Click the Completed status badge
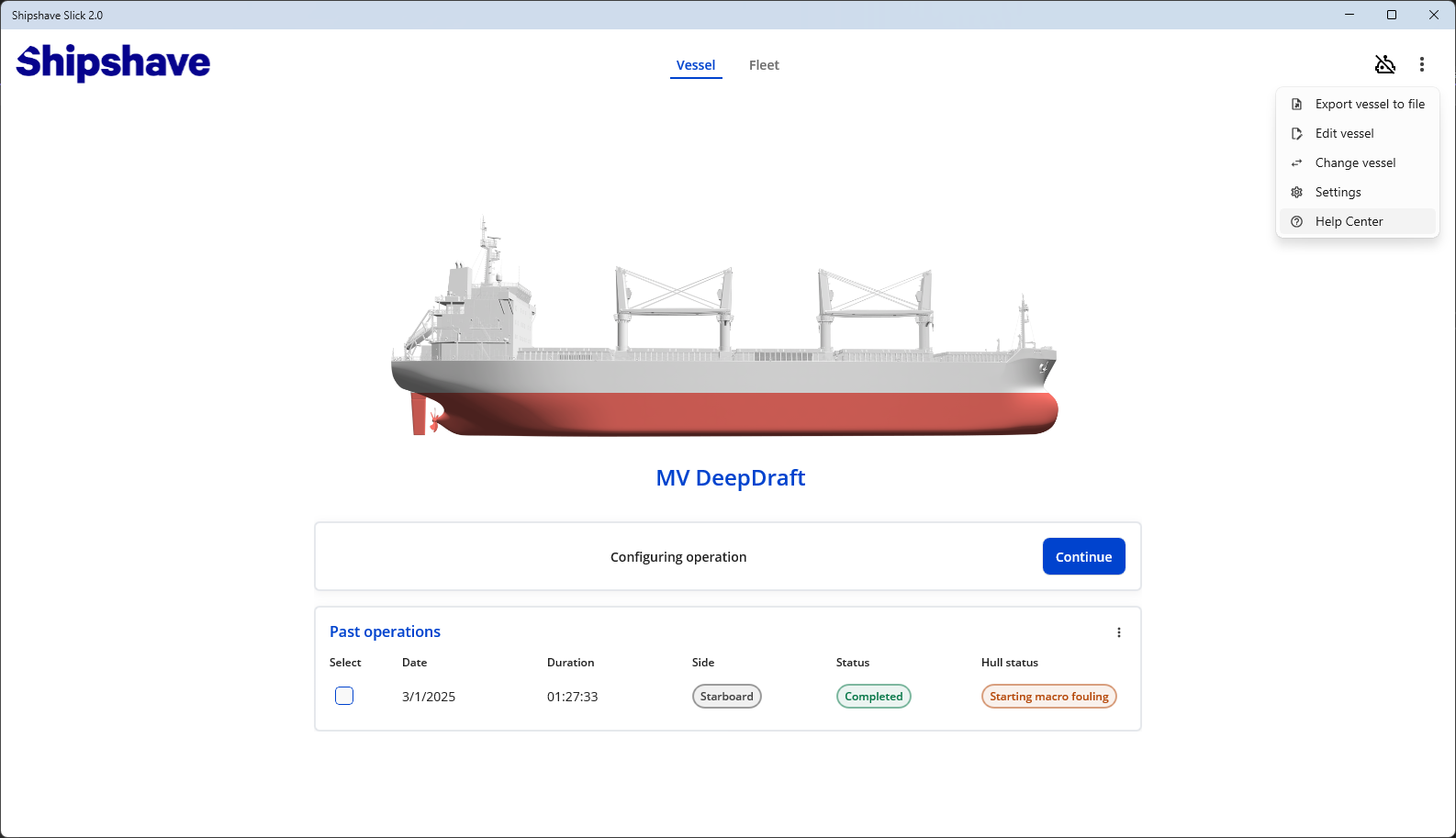Screen dimensions: 1456x838 tap(873, 697)
